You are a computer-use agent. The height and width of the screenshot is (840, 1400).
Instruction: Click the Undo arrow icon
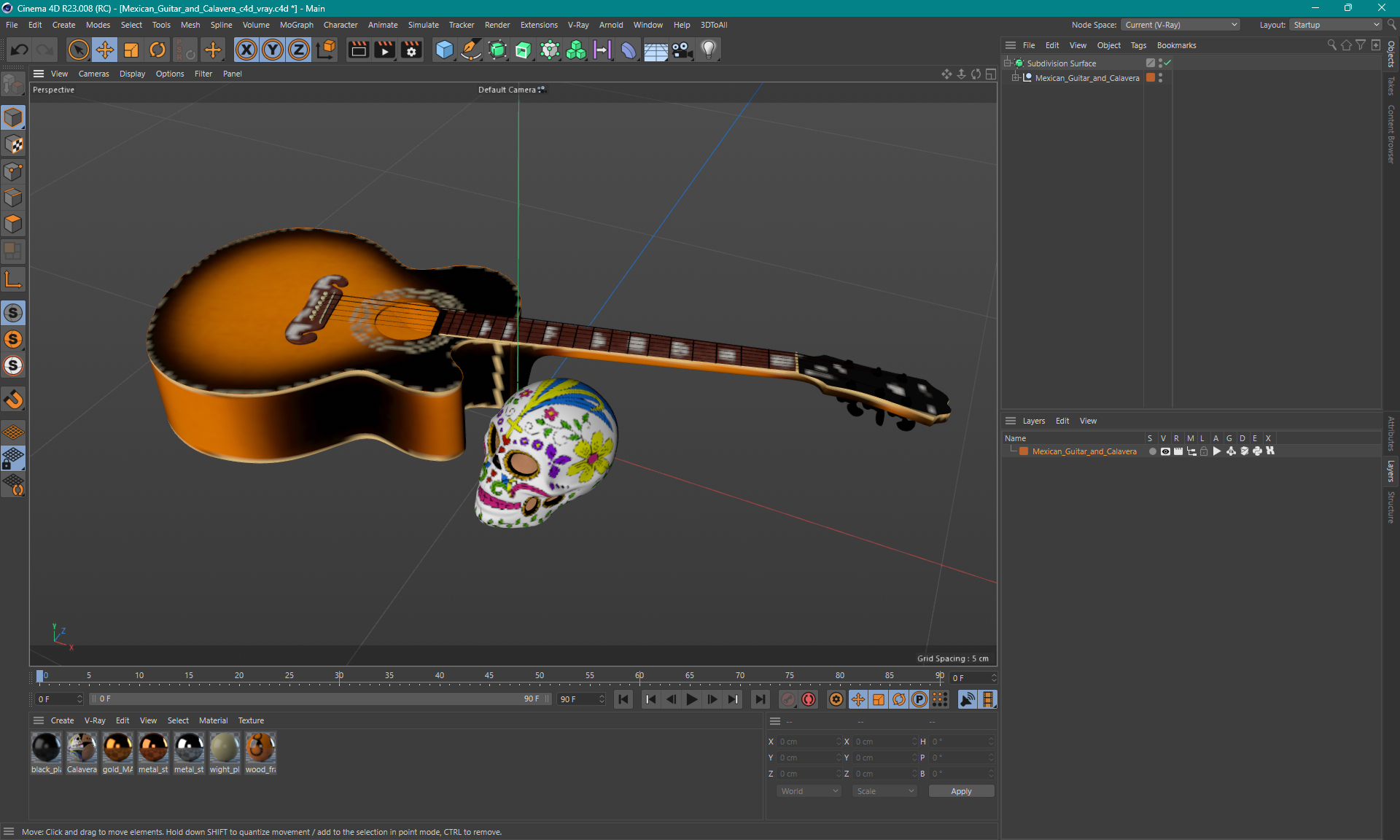20,50
